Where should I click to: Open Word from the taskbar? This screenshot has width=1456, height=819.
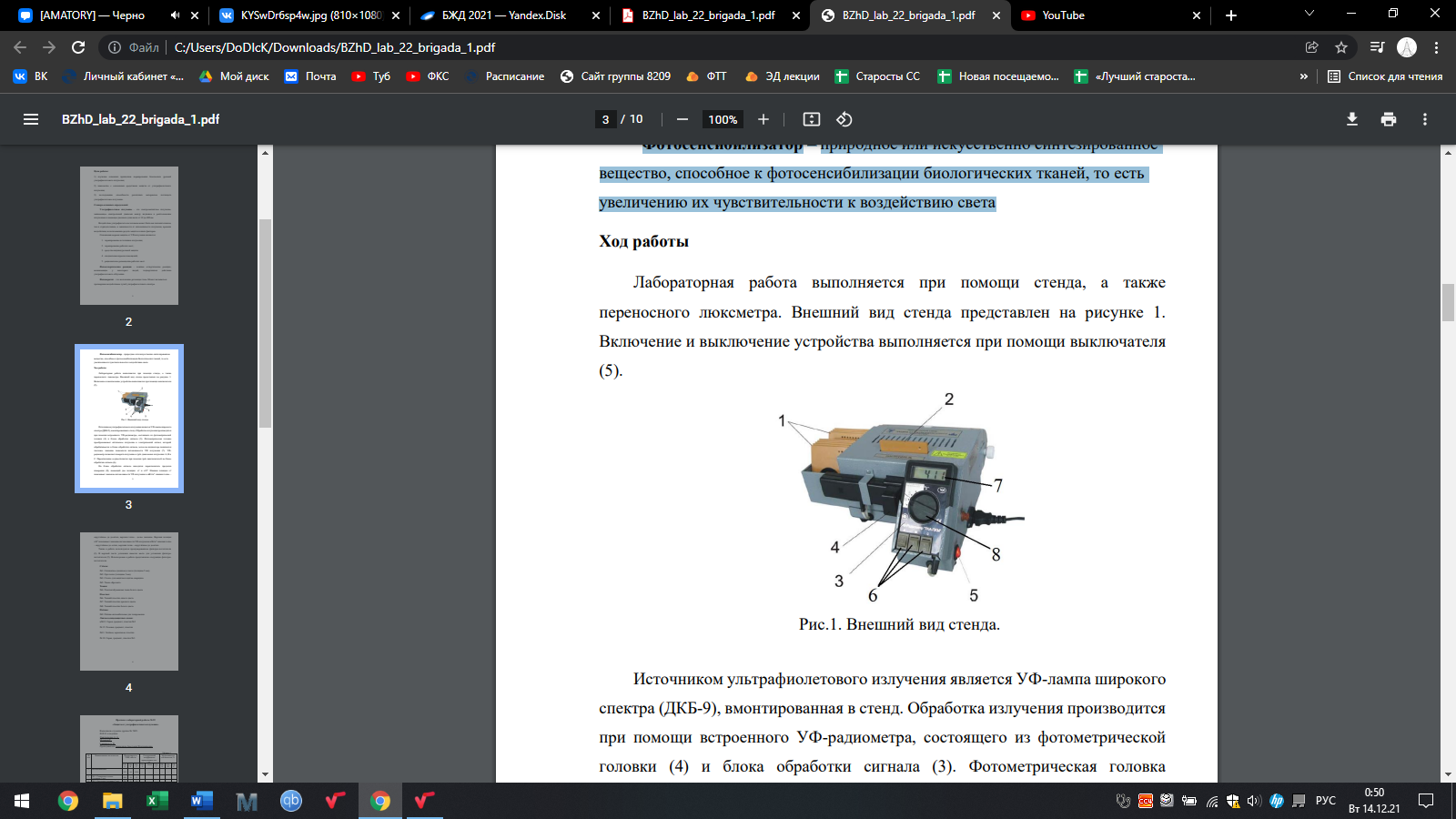coord(201,801)
